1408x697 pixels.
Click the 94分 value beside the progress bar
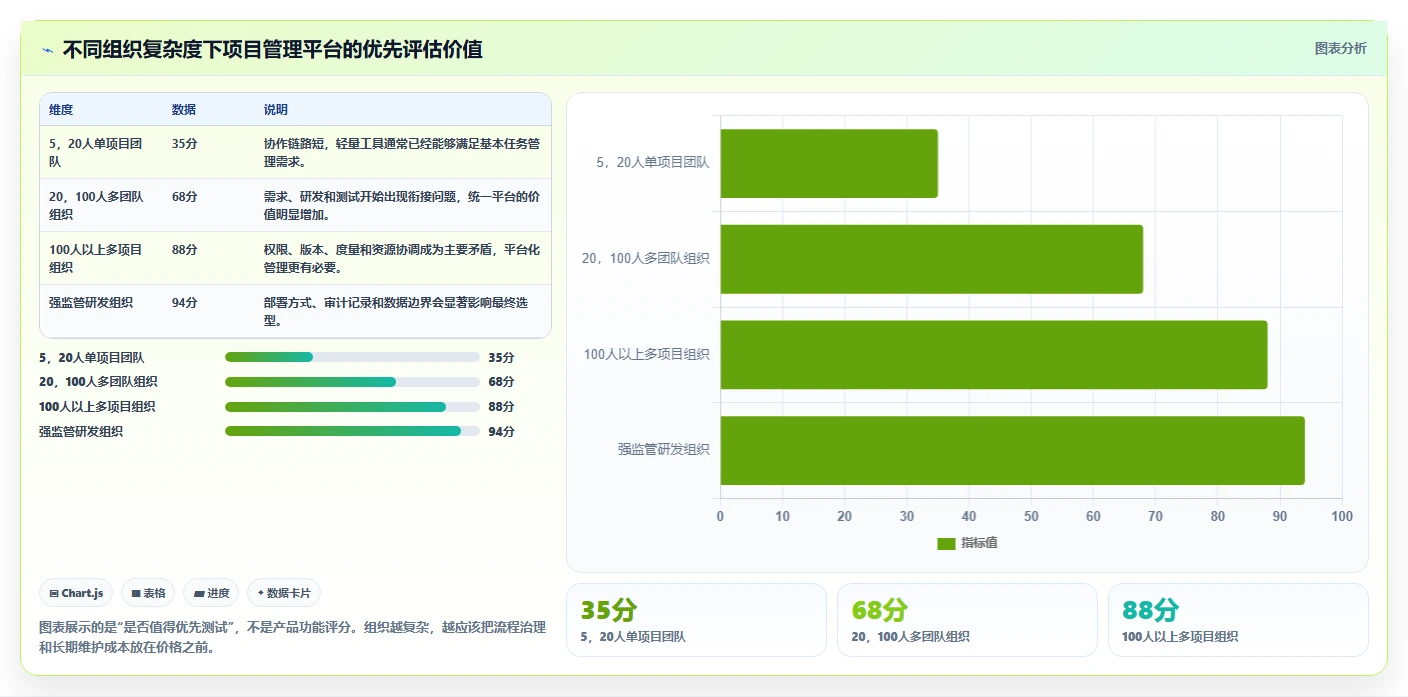click(501, 431)
